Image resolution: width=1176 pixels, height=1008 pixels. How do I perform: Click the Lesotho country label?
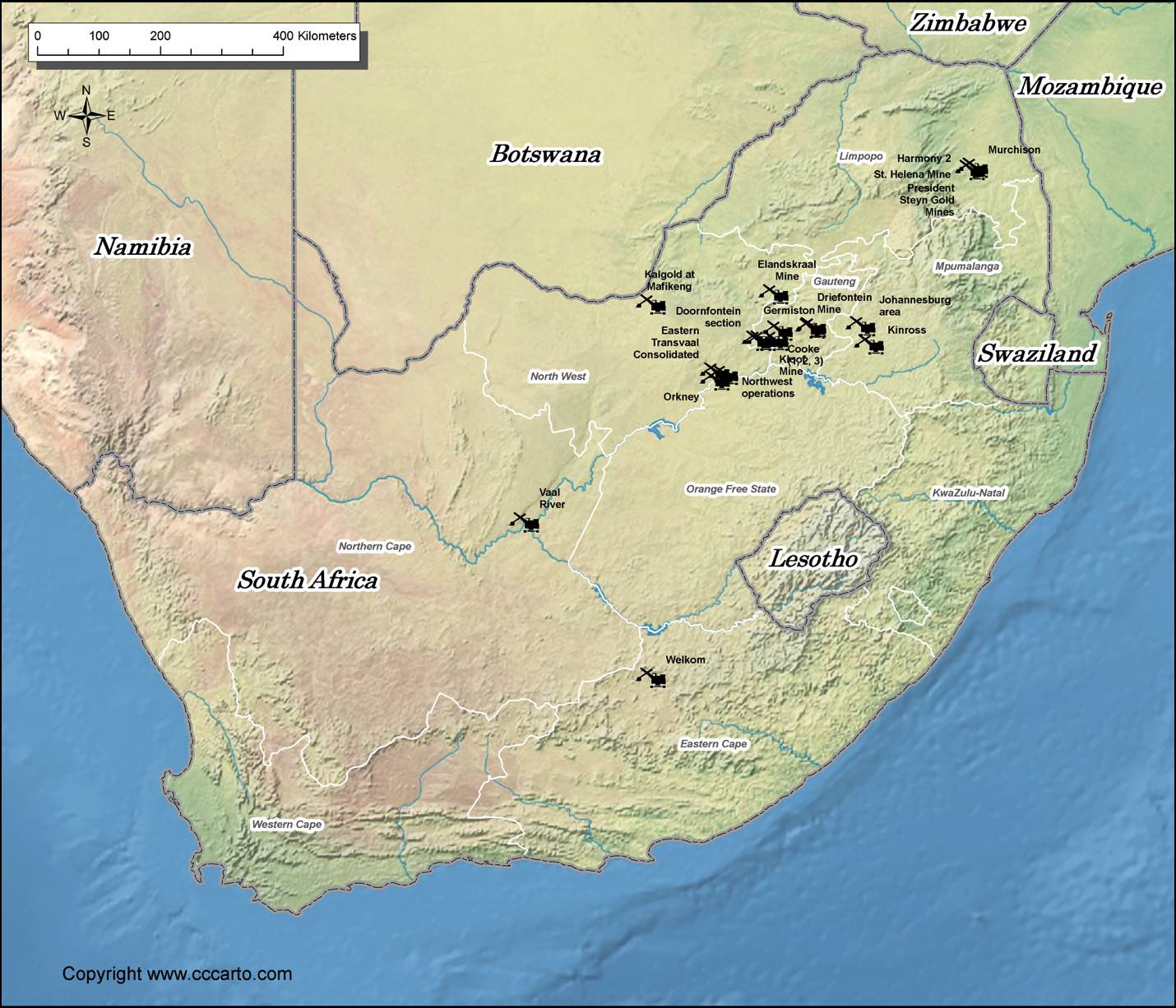pyautogui.click(x=813, y=559)
